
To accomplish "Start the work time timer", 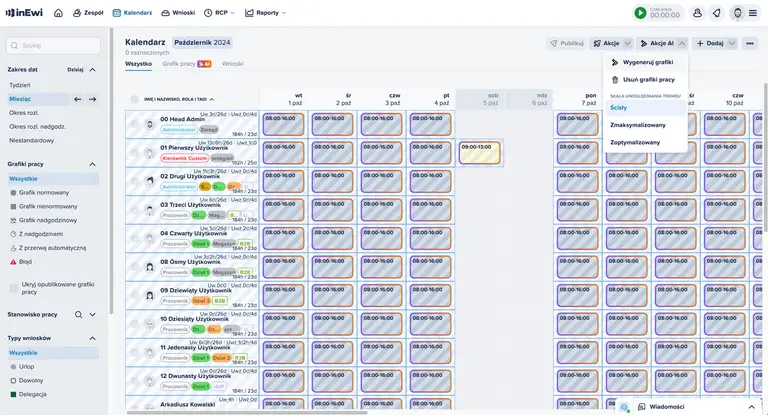I will pos(640,13).
